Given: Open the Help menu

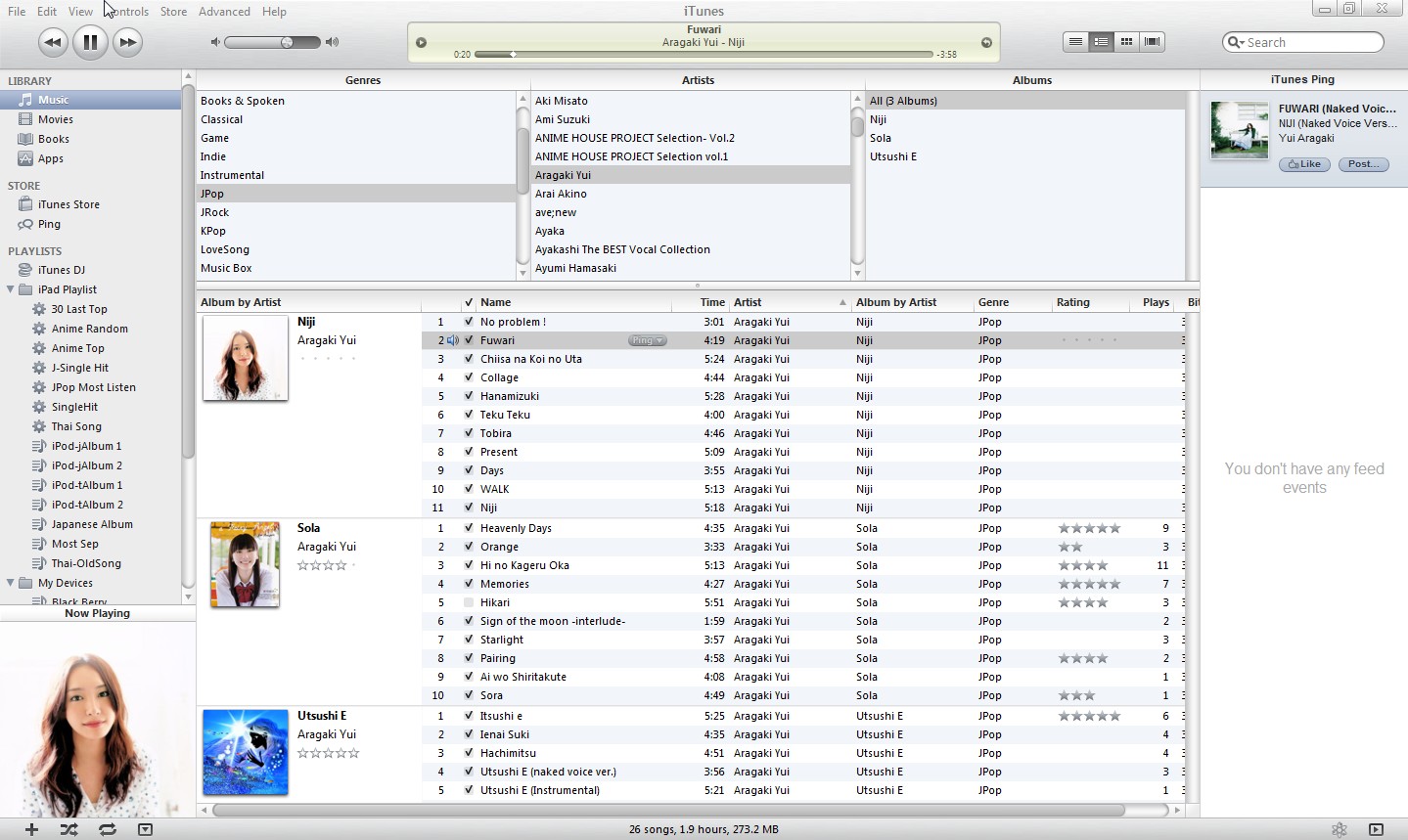Looking at the screenshot, I should 274,12.
